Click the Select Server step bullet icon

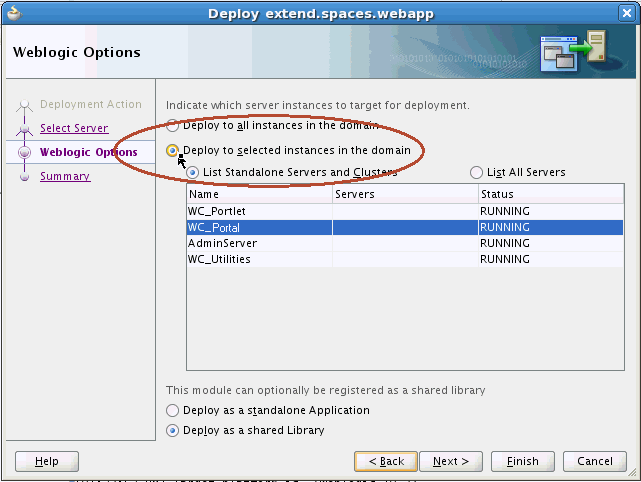[24, 129]
